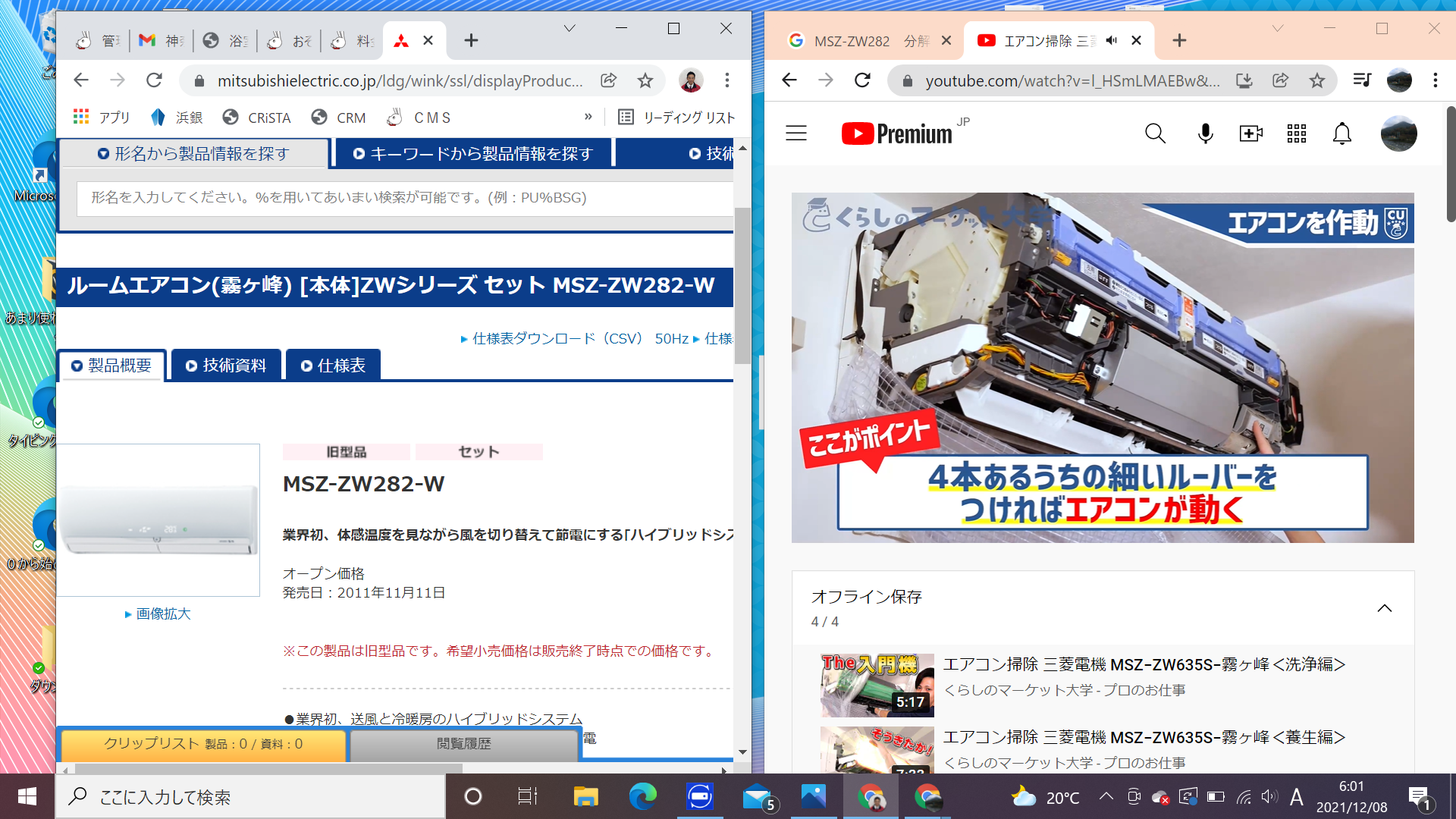Bookmark the Mitsubishi page with star icon

click(645, 80)
